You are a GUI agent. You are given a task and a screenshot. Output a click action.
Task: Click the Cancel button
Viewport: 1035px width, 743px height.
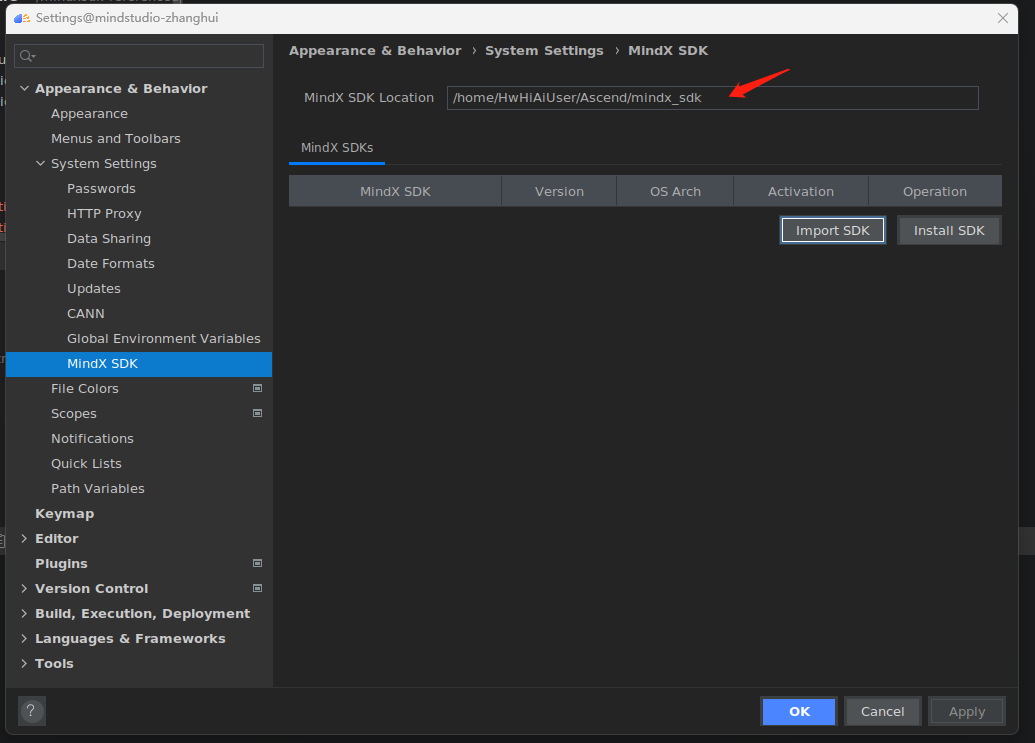coord(882,711)
